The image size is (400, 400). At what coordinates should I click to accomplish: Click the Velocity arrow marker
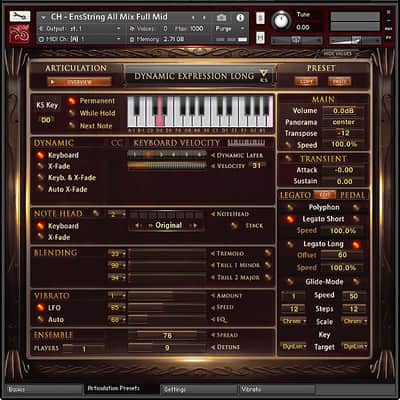point(213,166)
